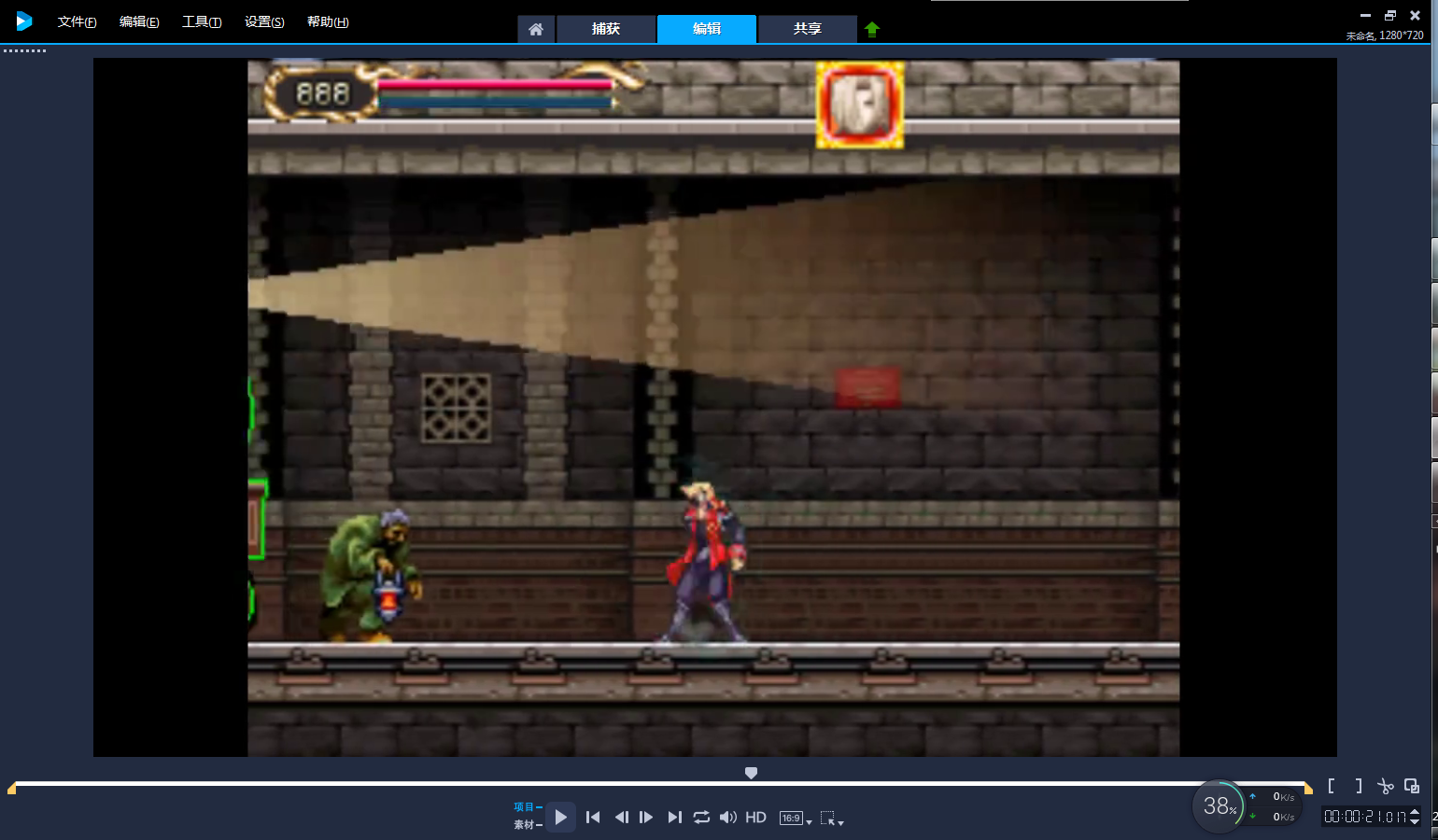
Task: Select 素材 (Clip) playback mode
Action: 528,825
